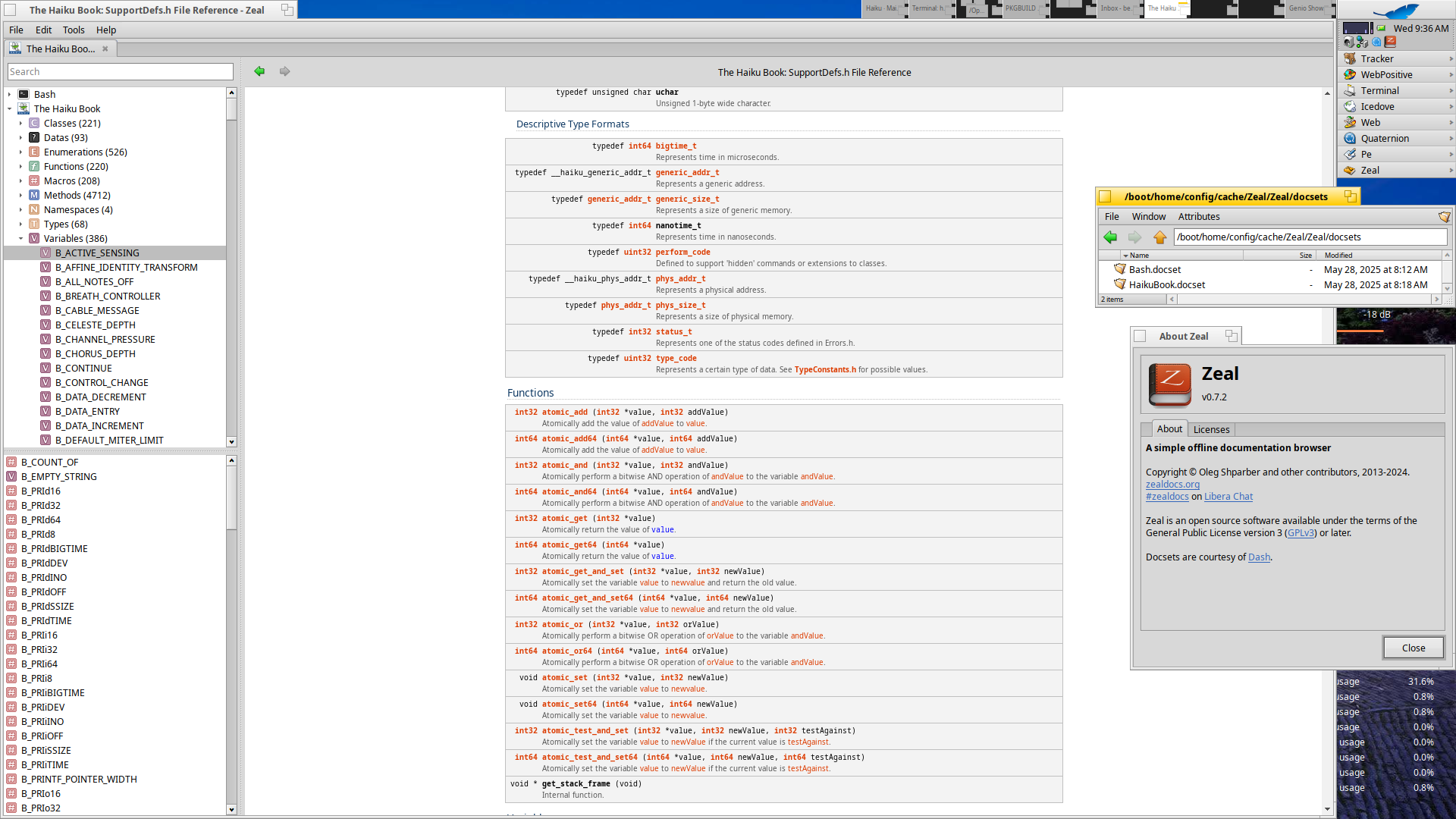This screenshot has height=819, width=1456.
Task: Open zealdocs.org link
Action: [x=1172, y=485]
